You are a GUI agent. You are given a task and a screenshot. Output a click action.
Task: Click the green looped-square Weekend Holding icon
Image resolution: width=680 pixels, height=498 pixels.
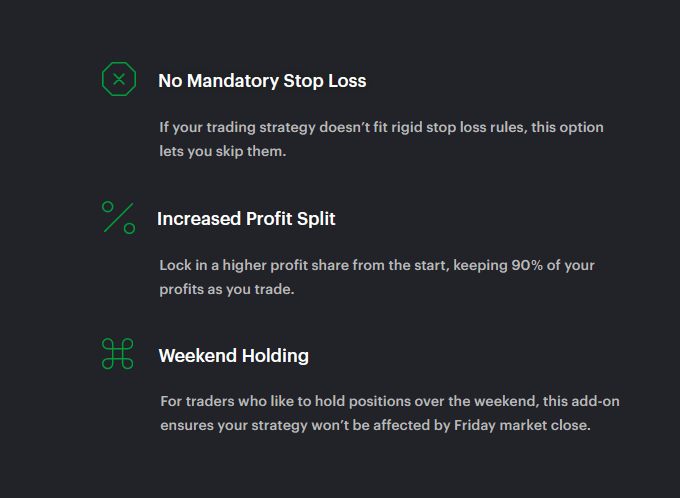(118, 354)
